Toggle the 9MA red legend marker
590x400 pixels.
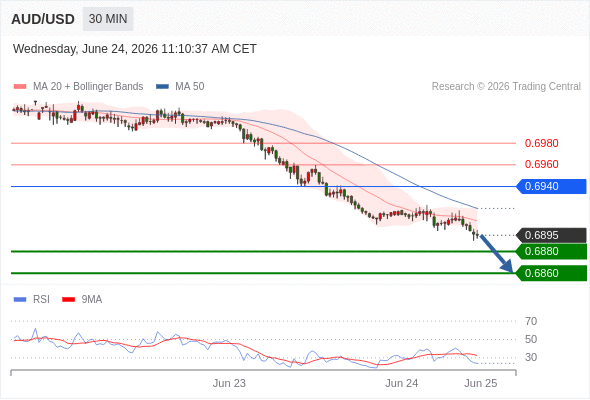(68, 300)
